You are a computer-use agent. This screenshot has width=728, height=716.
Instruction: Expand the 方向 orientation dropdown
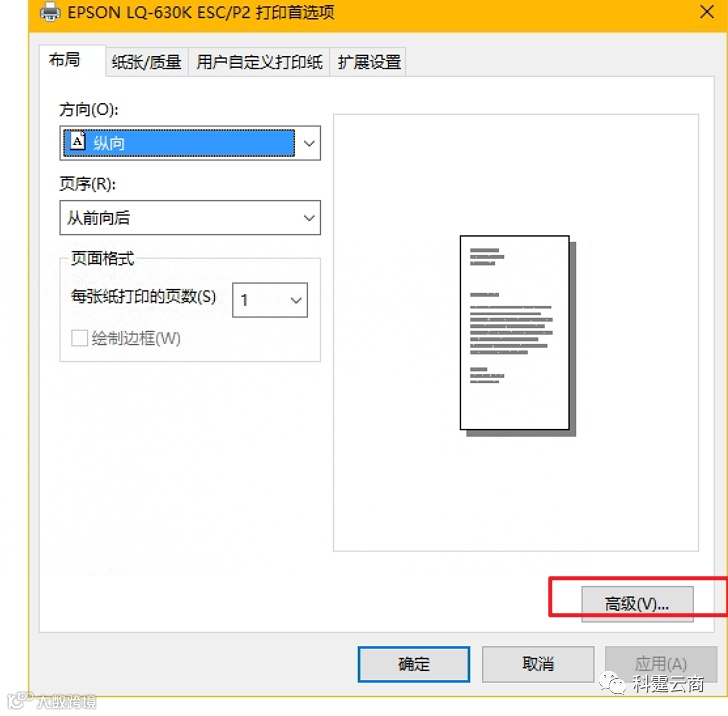tap(190, 143)
